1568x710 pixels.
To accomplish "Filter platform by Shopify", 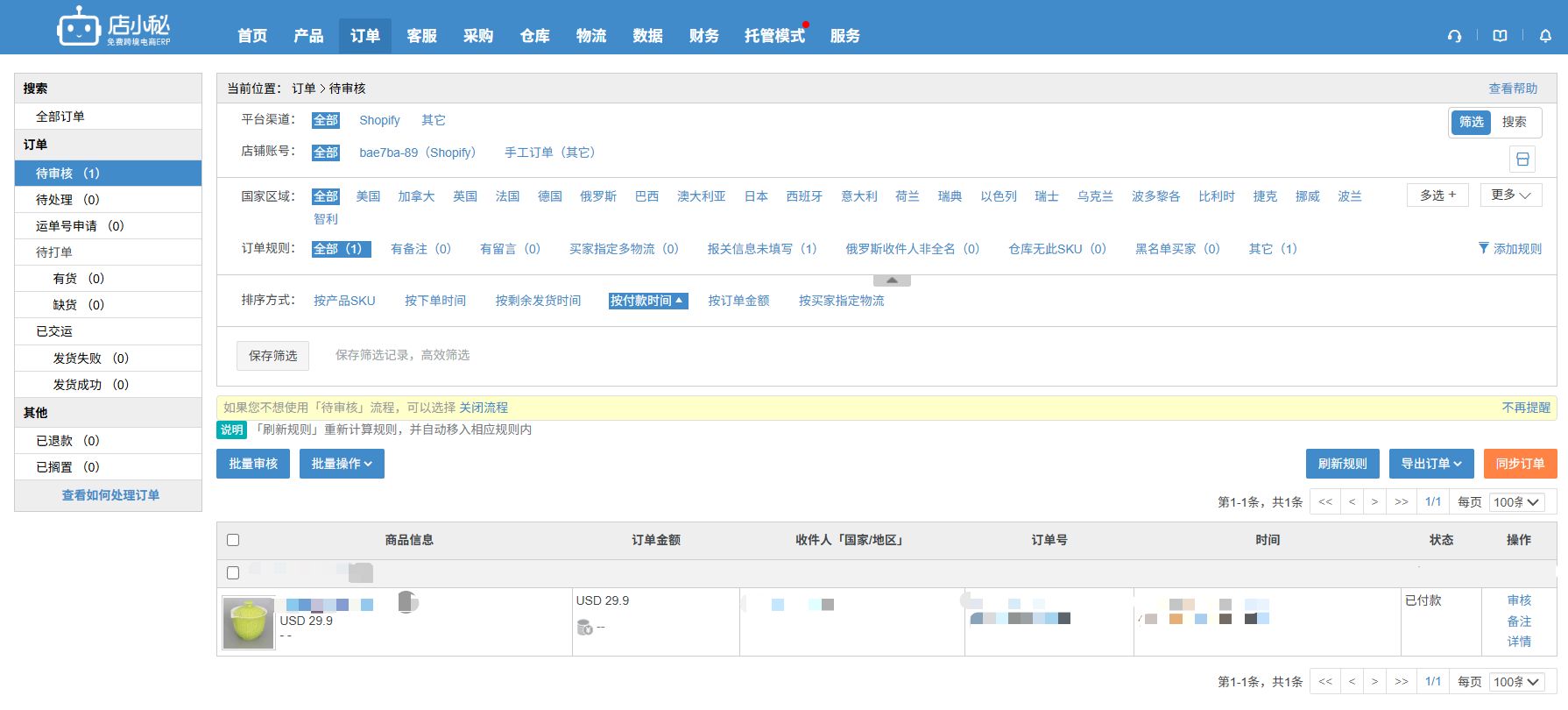I will point(379,120).
